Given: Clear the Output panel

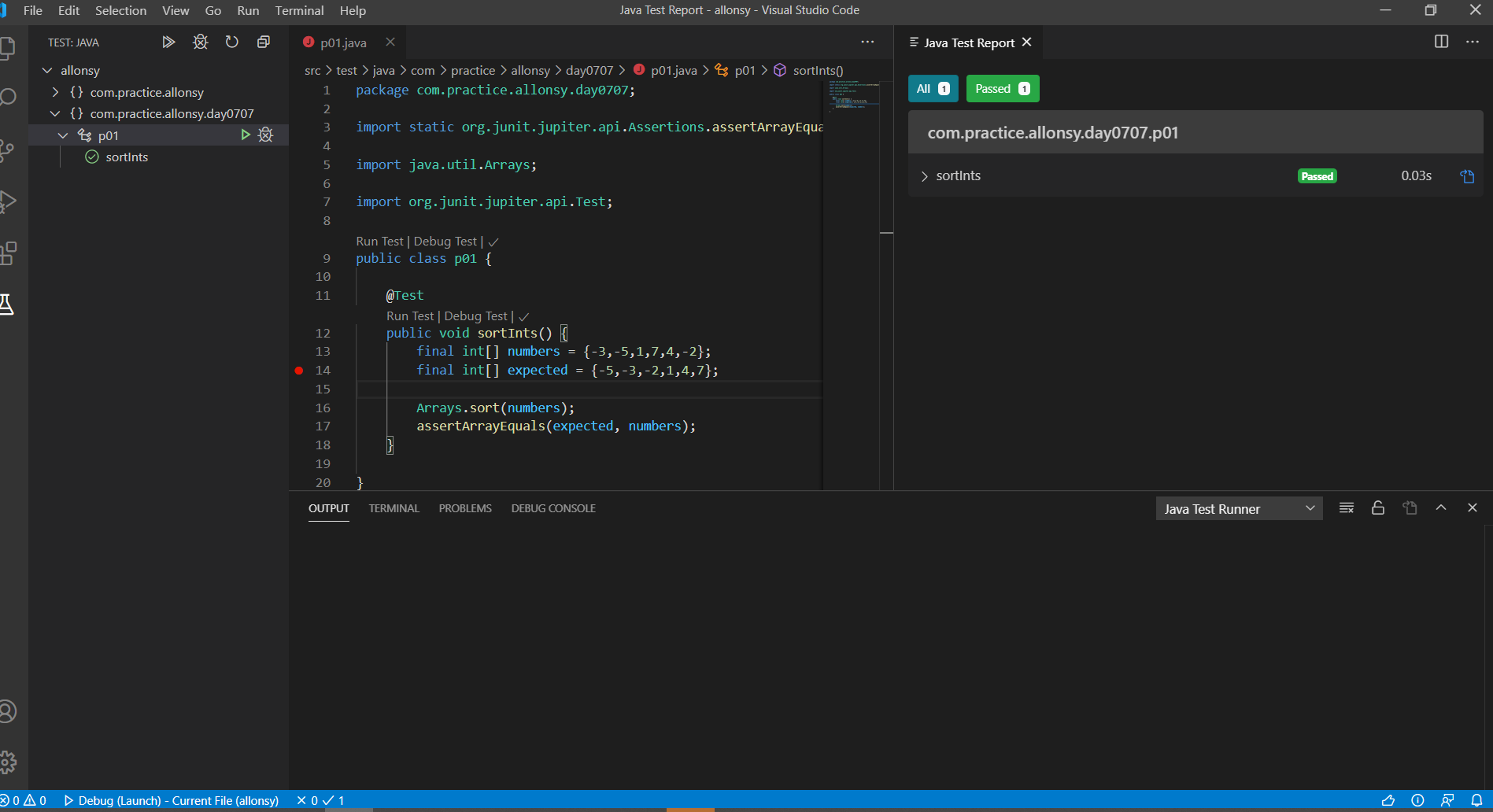Looking at the screenshot, I should pos(1347,508).
